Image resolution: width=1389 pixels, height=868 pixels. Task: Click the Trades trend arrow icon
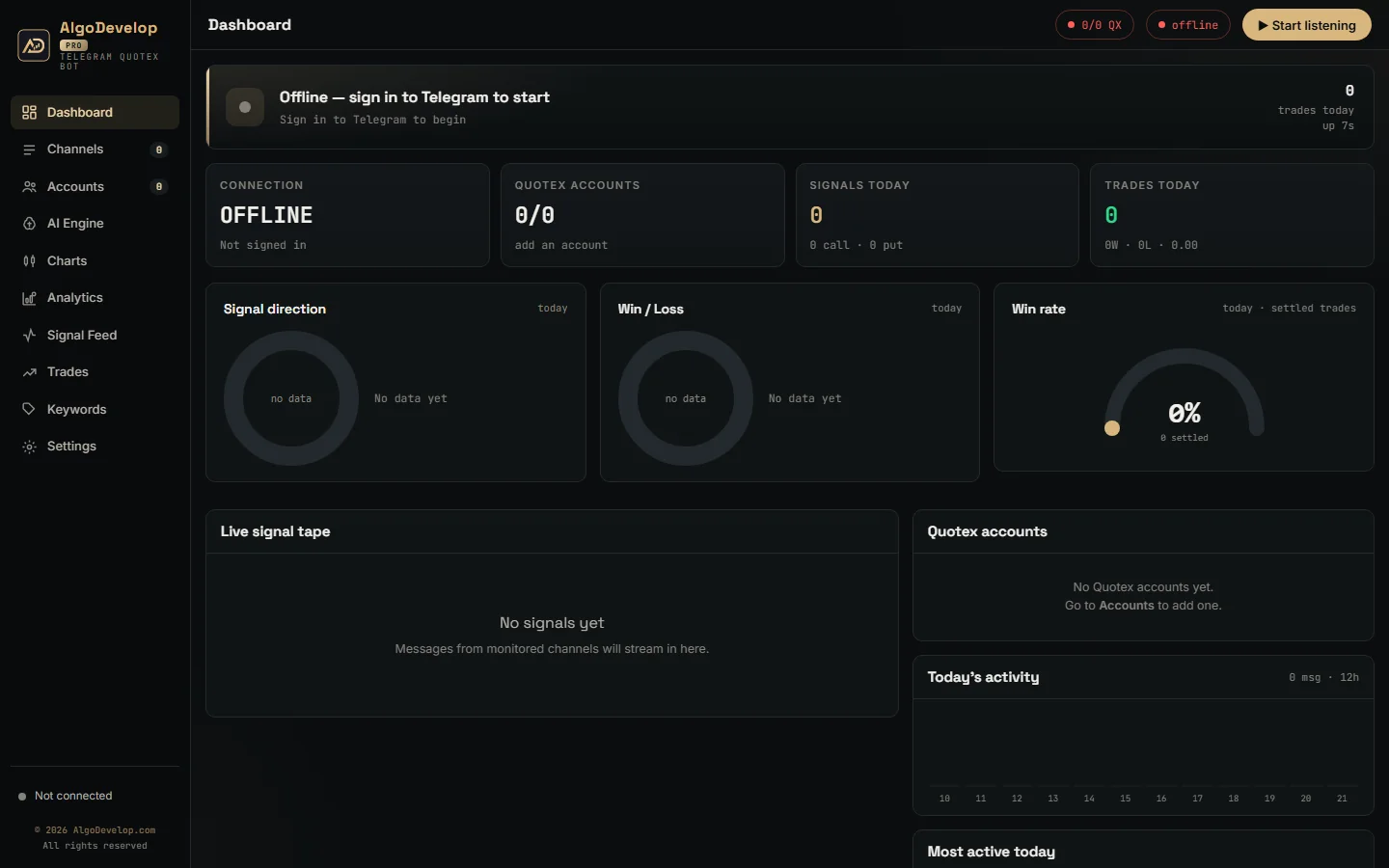pos(29,372)
